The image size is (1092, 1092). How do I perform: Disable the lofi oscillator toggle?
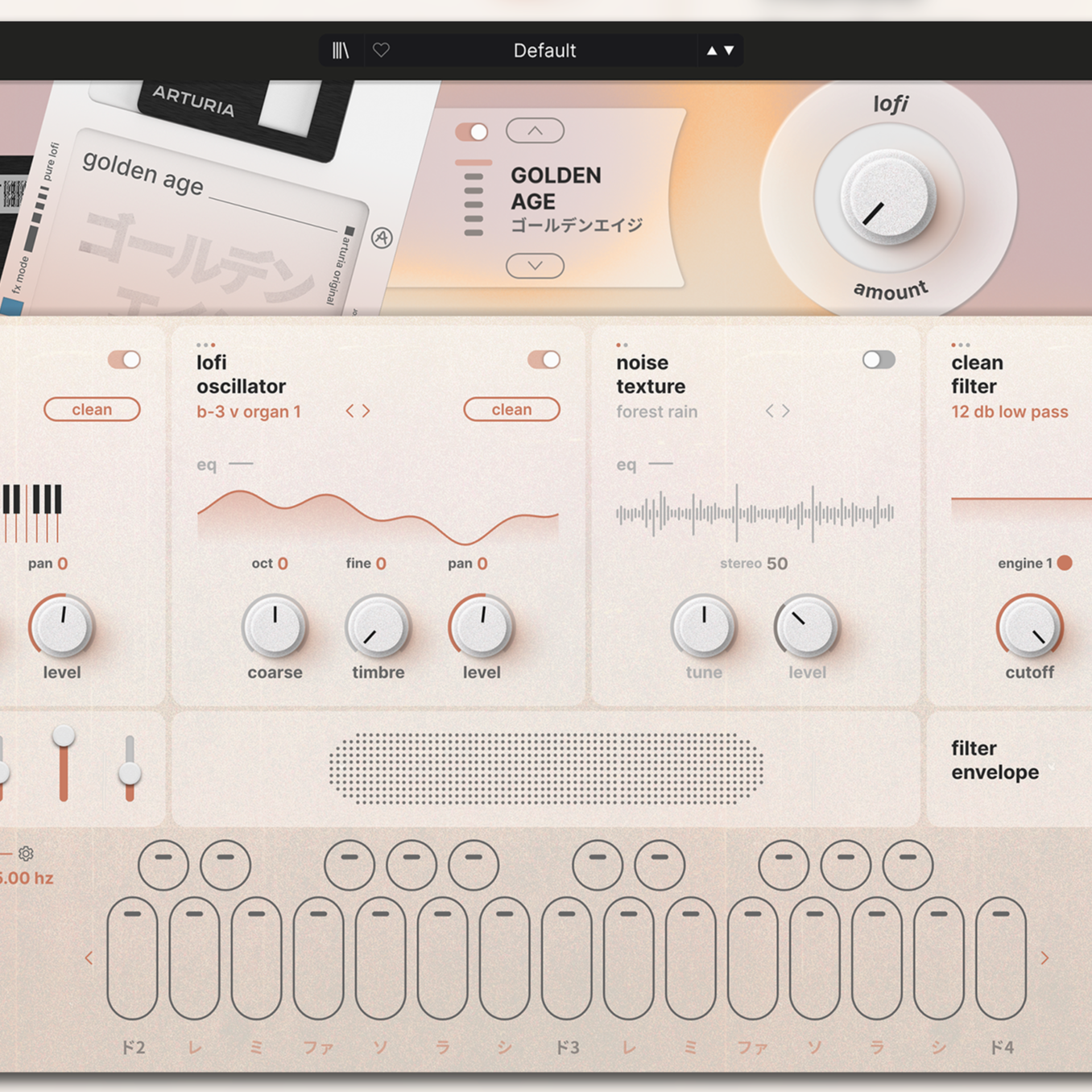pyautogui.click(x=544, y=360)
